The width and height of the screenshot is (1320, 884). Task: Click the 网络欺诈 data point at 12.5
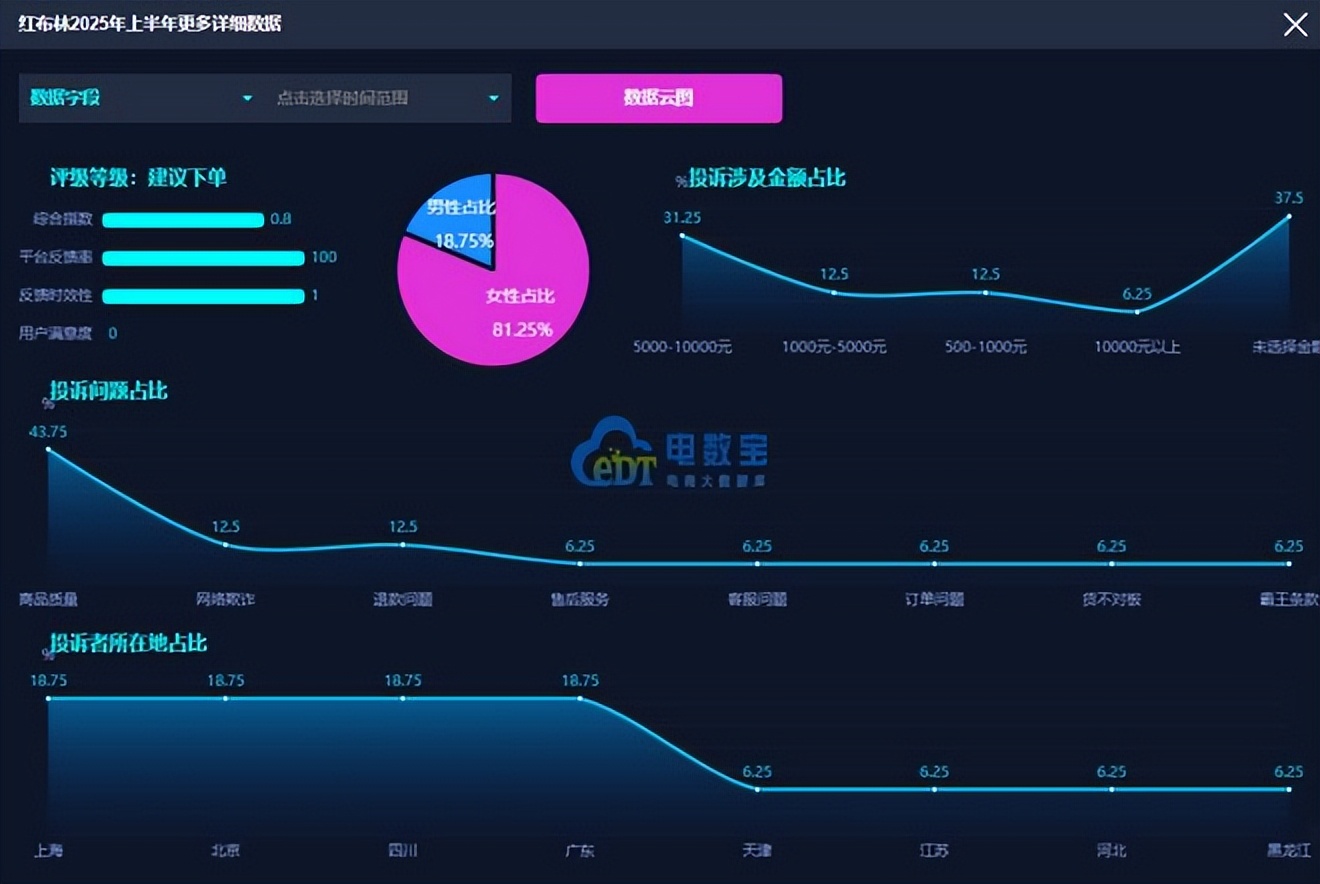[225, 545]
